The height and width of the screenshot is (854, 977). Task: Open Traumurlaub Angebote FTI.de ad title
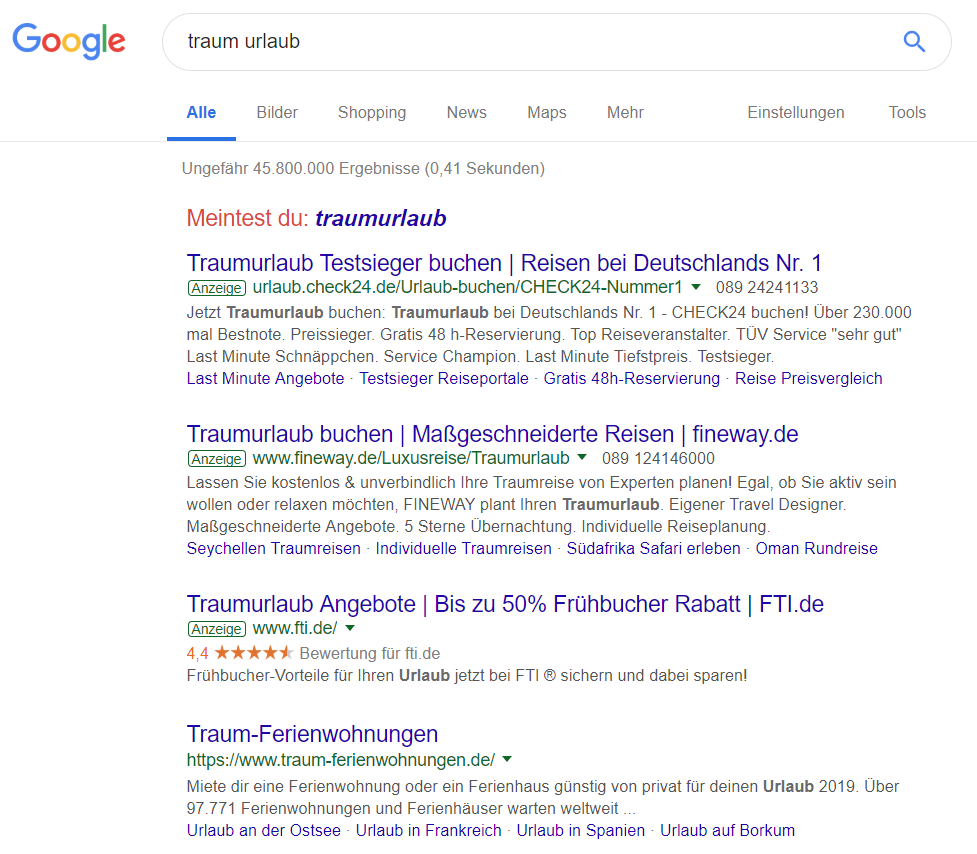pyautogui.click(x=505, y=604)
